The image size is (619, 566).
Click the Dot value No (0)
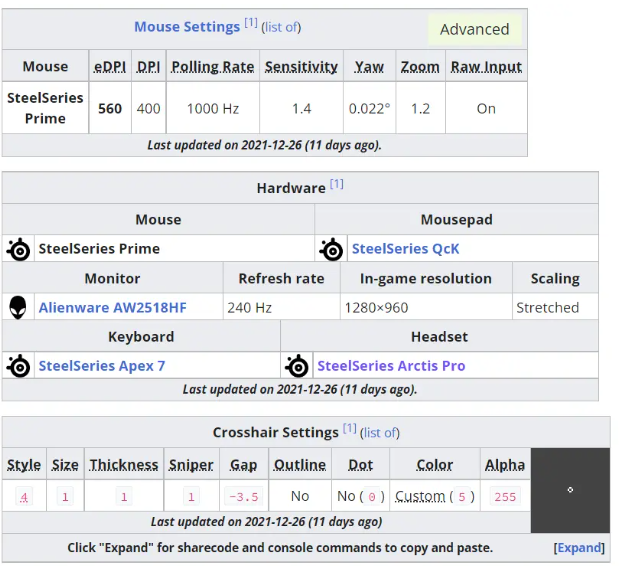point(360,497)
